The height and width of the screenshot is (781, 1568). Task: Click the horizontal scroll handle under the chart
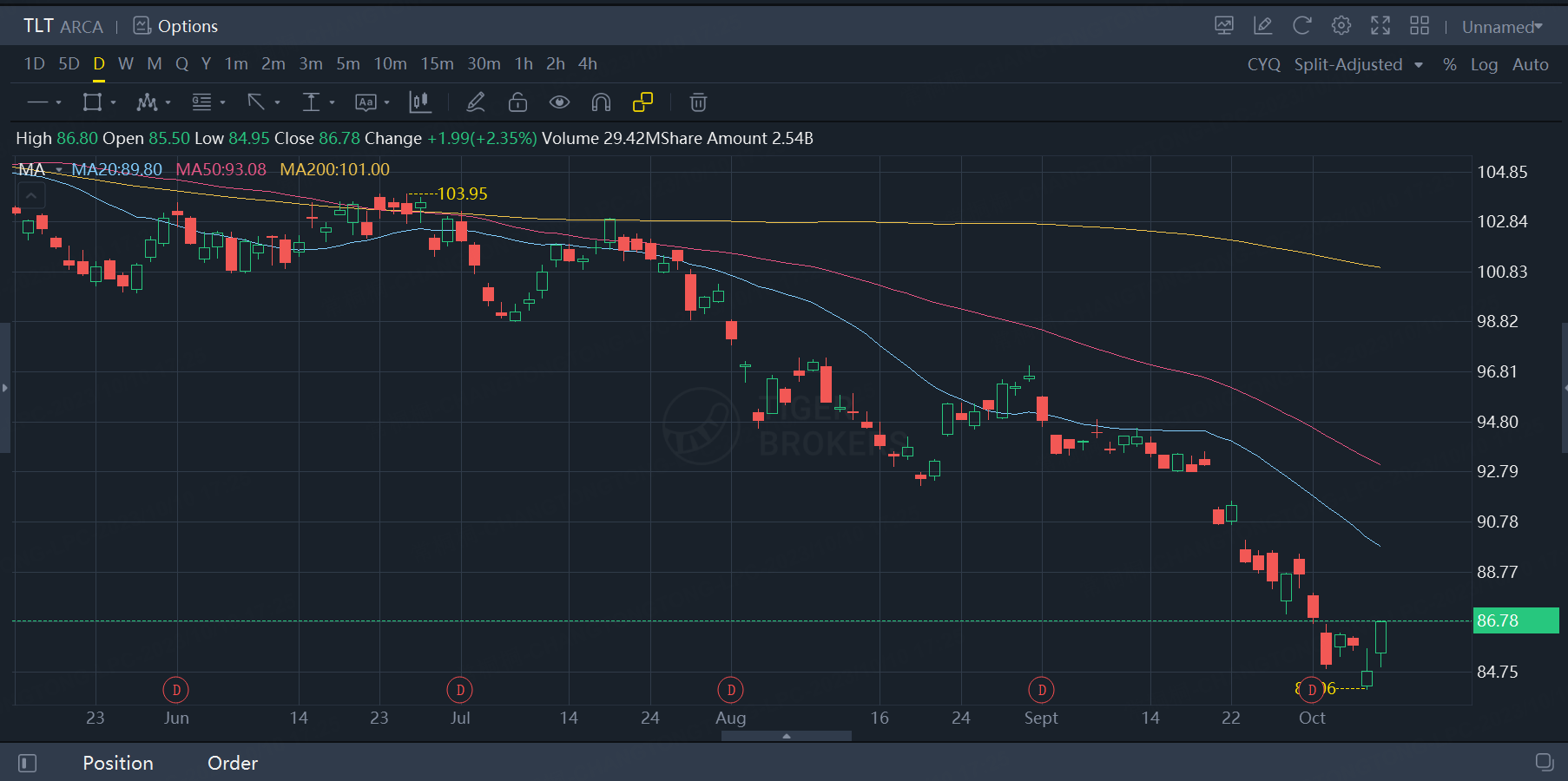click(786, 736)
